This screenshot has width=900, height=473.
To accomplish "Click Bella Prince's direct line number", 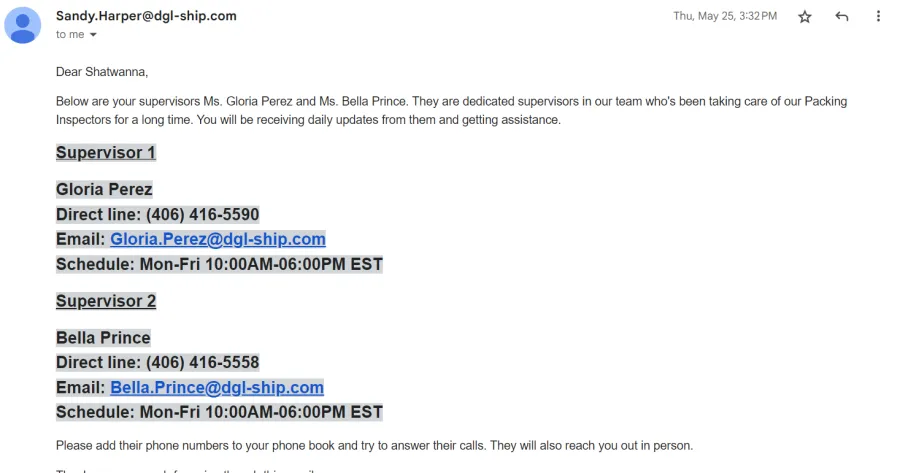I will coord(203,363).
